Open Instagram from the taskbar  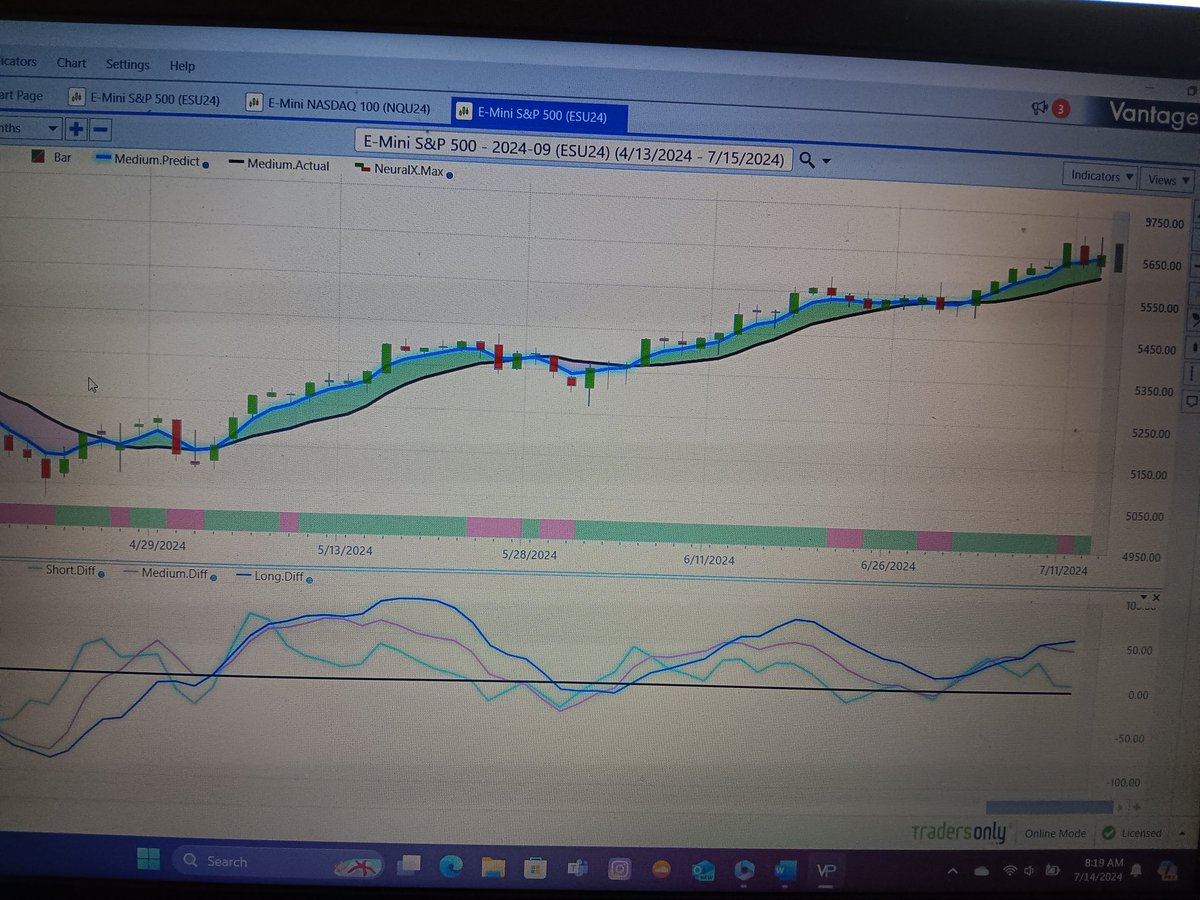point(619,869)
